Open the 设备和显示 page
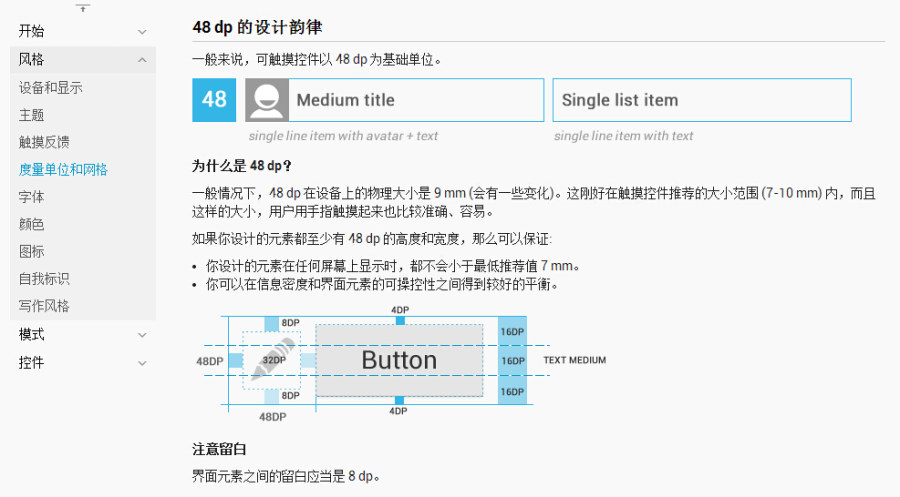The width and height of the screenshot is (900, 497). point(51,88)
